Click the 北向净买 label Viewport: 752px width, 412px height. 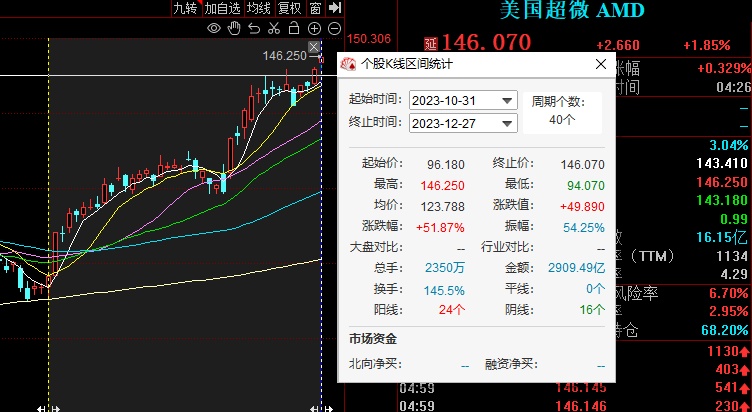tap(375, 364)
